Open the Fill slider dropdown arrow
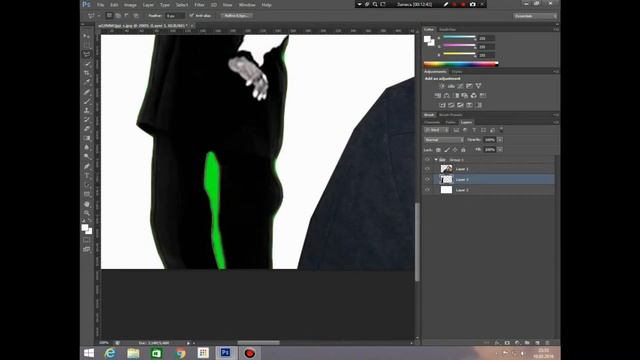The height and width of the screenshot is (360, 640). tap(500, 150)
